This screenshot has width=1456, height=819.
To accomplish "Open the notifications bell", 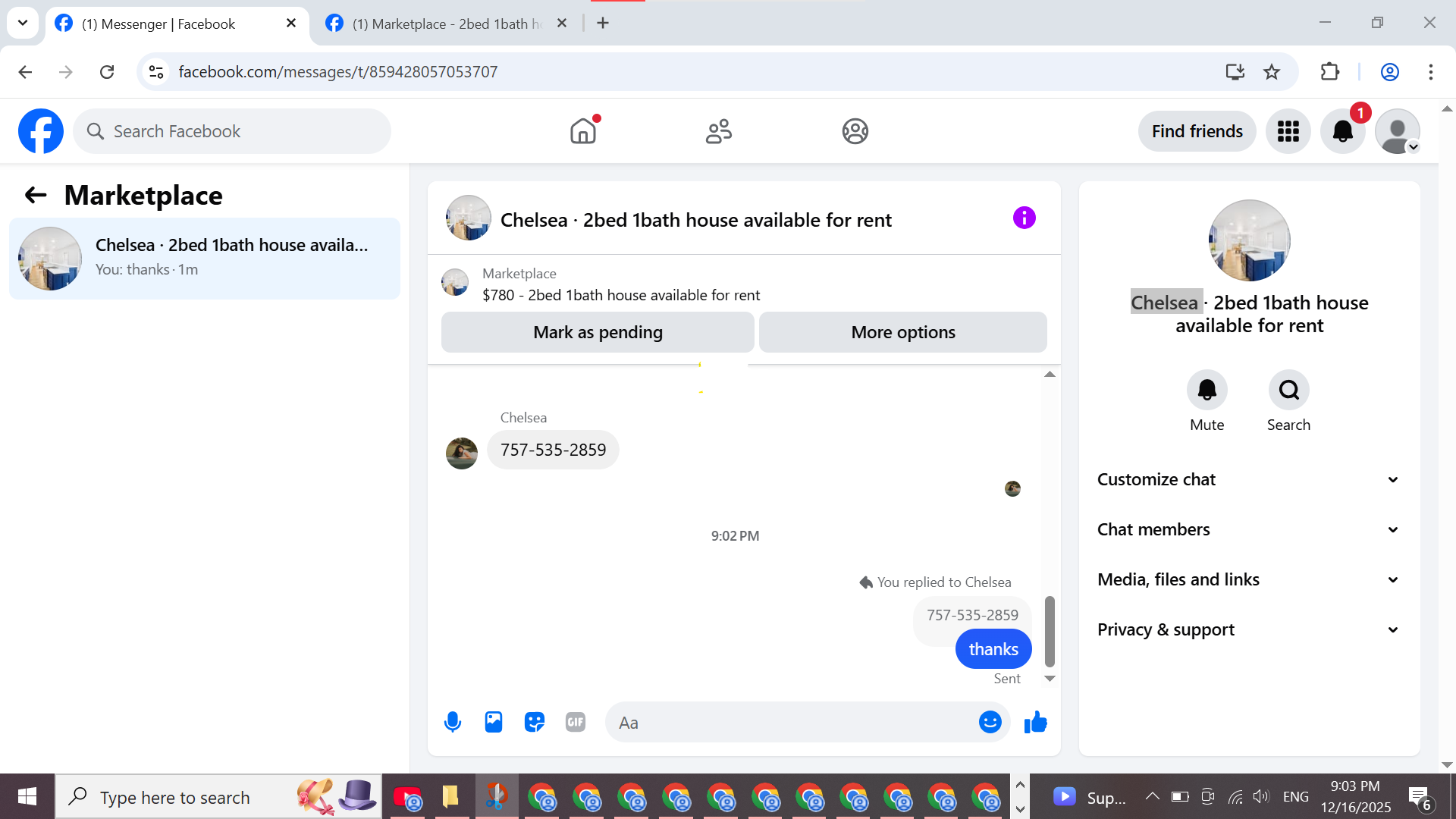I will (1343, 131).
